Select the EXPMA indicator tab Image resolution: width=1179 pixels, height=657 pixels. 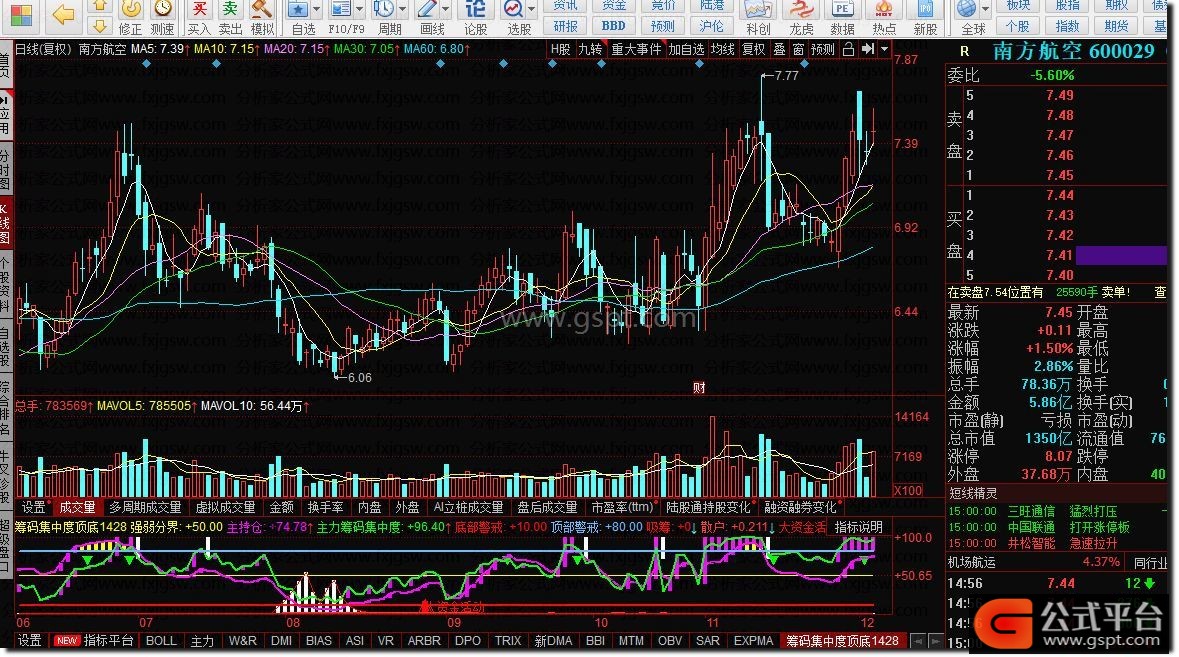click(x=753, y=641)
